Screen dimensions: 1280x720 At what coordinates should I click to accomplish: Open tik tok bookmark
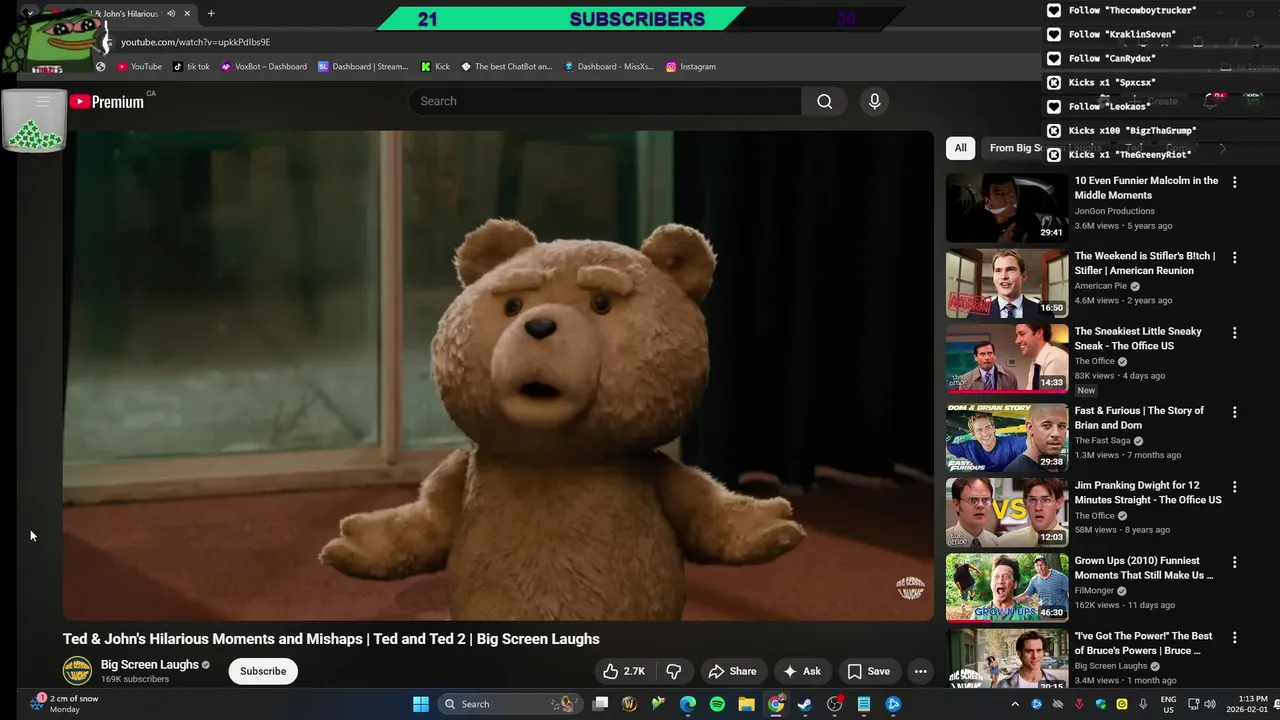click(191, 66)
